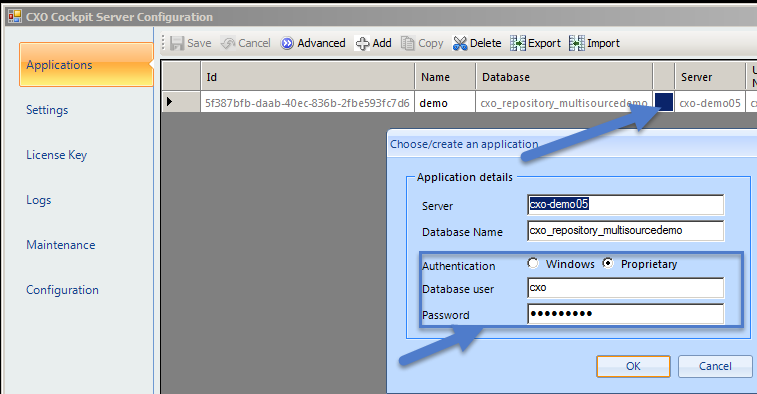Open the Maintenance section

point(61,245)
